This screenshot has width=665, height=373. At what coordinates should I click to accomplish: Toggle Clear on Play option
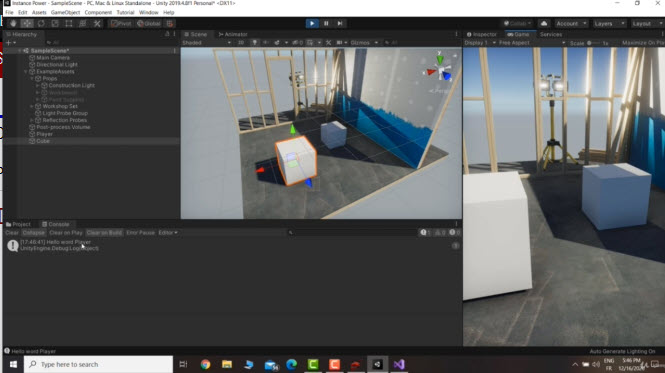coord(66,233)
